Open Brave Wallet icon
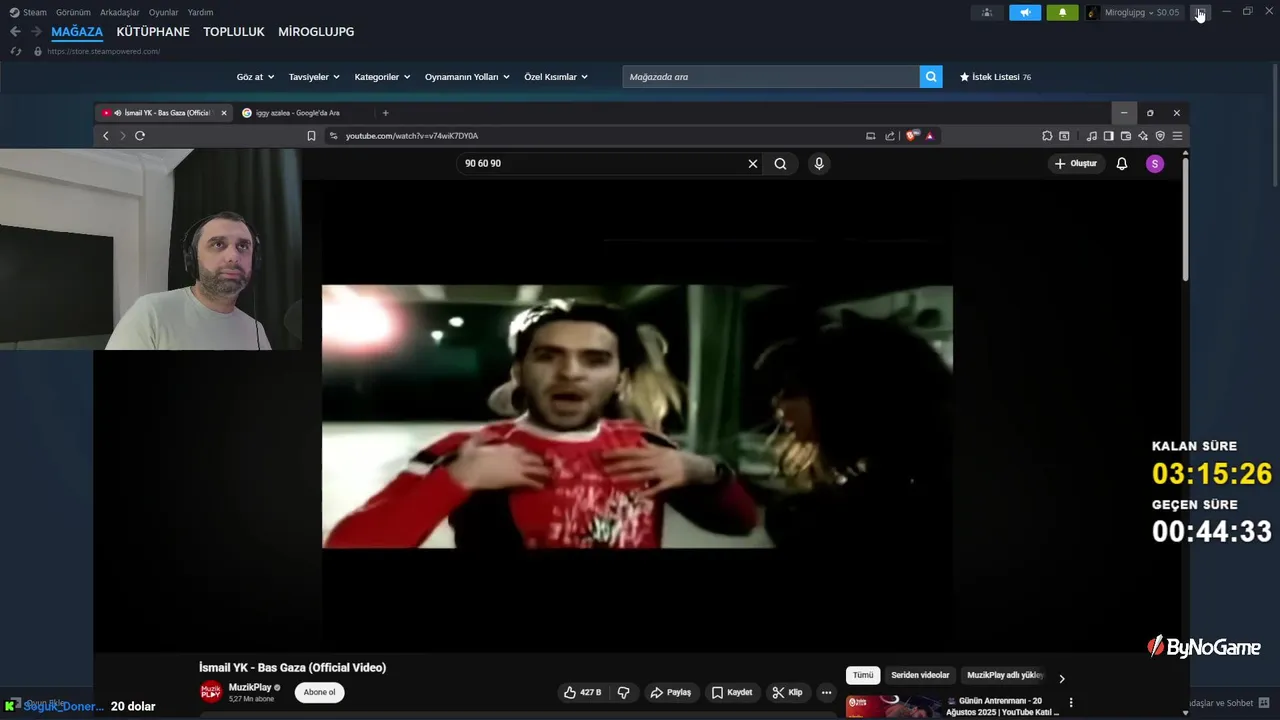This screenshot has height=720, width=1280. click(1126, 136)
